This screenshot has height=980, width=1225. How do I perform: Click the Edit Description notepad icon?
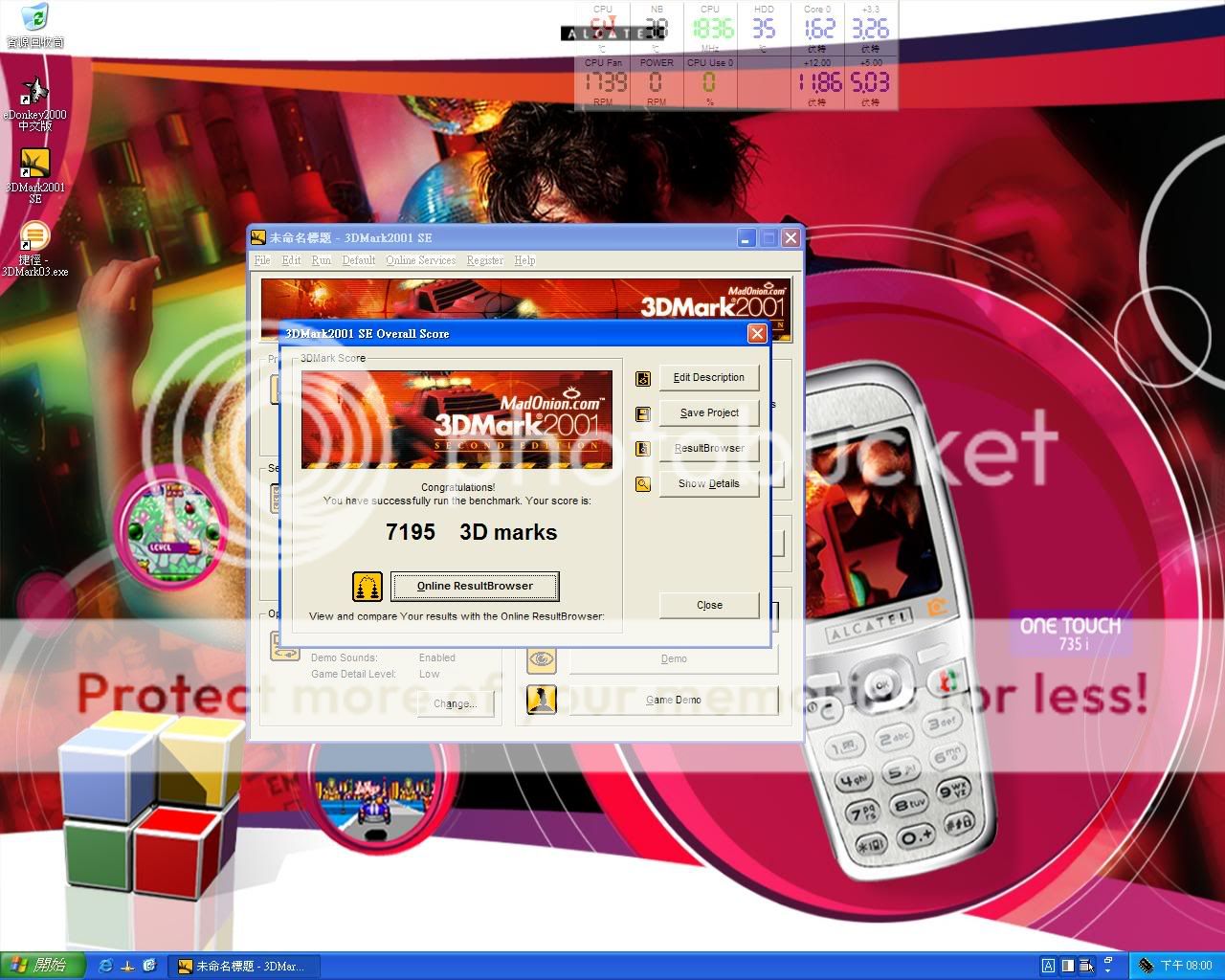coord(643,379)
